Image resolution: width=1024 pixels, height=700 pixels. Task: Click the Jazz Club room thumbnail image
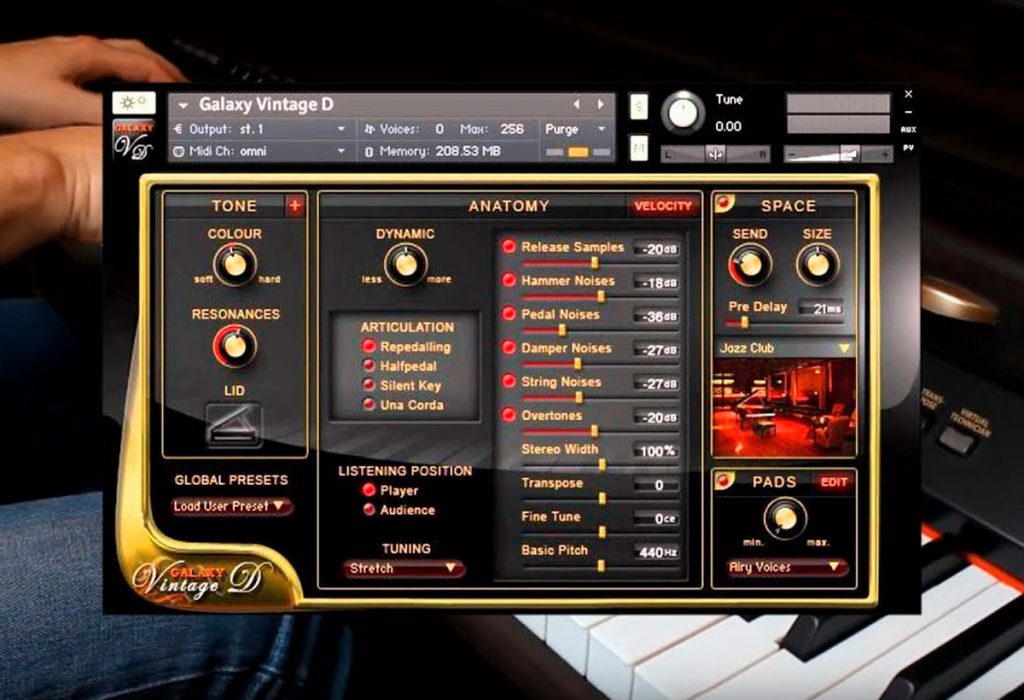[784, 406]
